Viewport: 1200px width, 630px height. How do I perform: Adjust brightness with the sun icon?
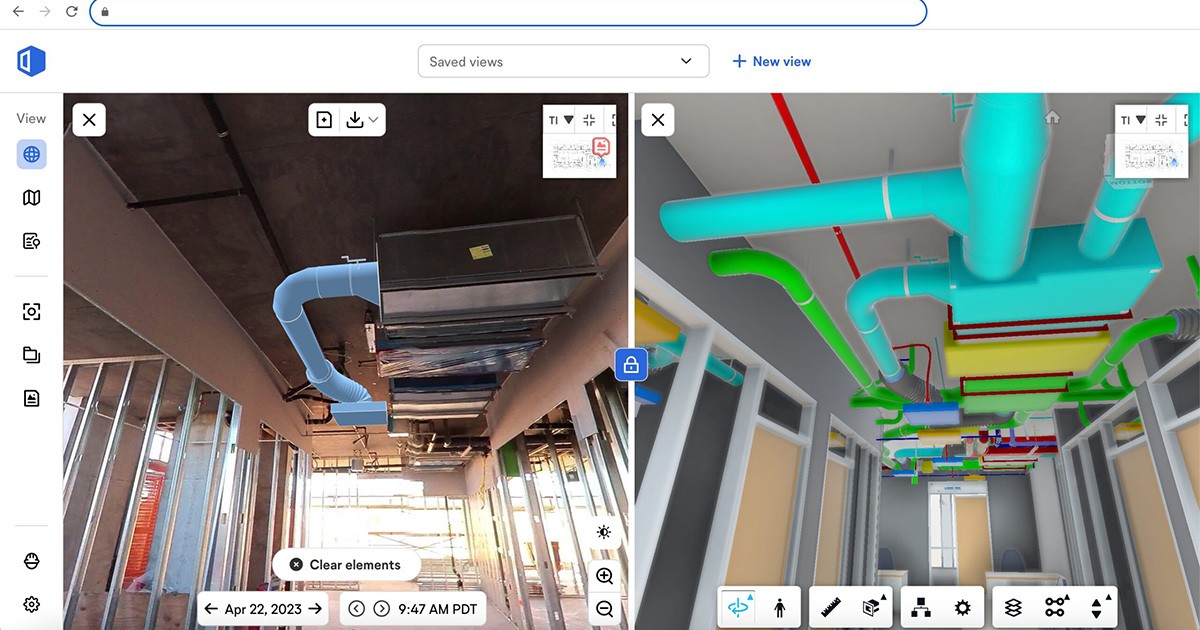point(603,532)
